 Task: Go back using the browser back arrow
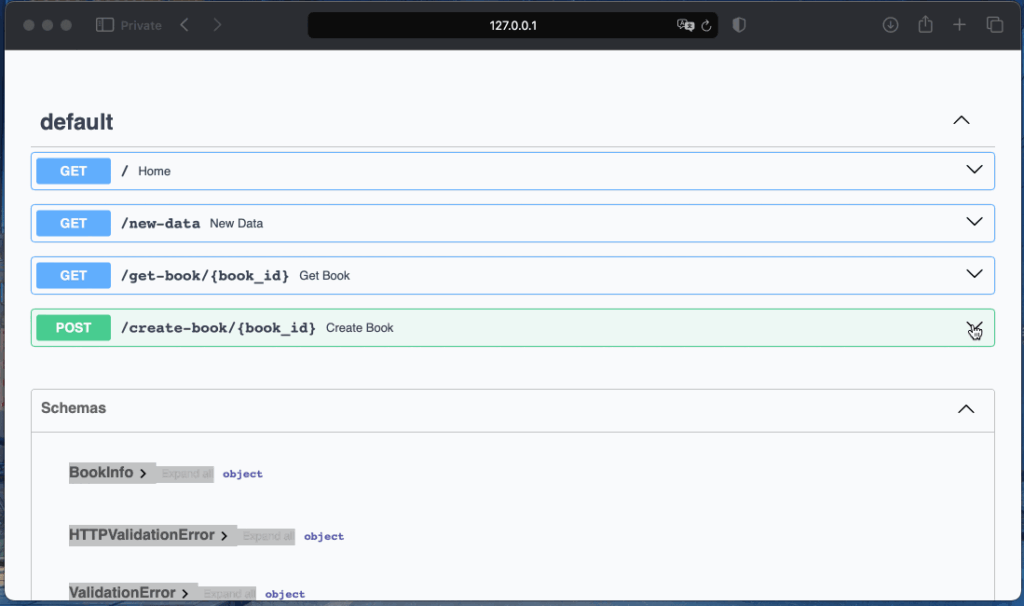184,25
